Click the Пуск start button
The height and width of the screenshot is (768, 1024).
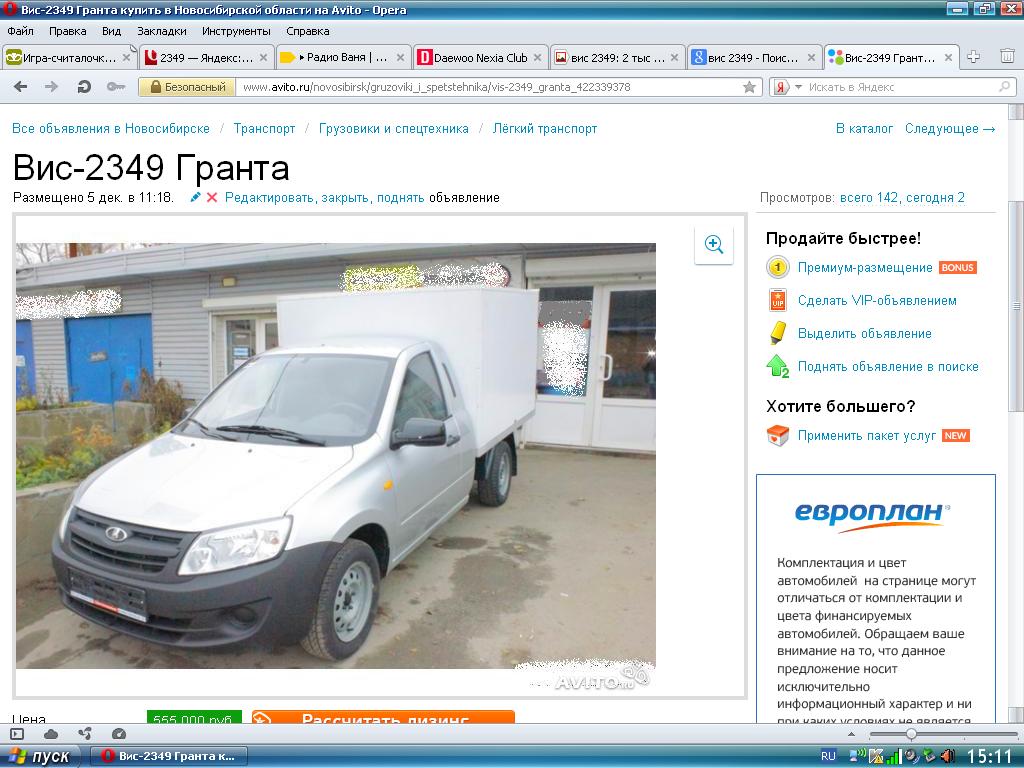40,756
